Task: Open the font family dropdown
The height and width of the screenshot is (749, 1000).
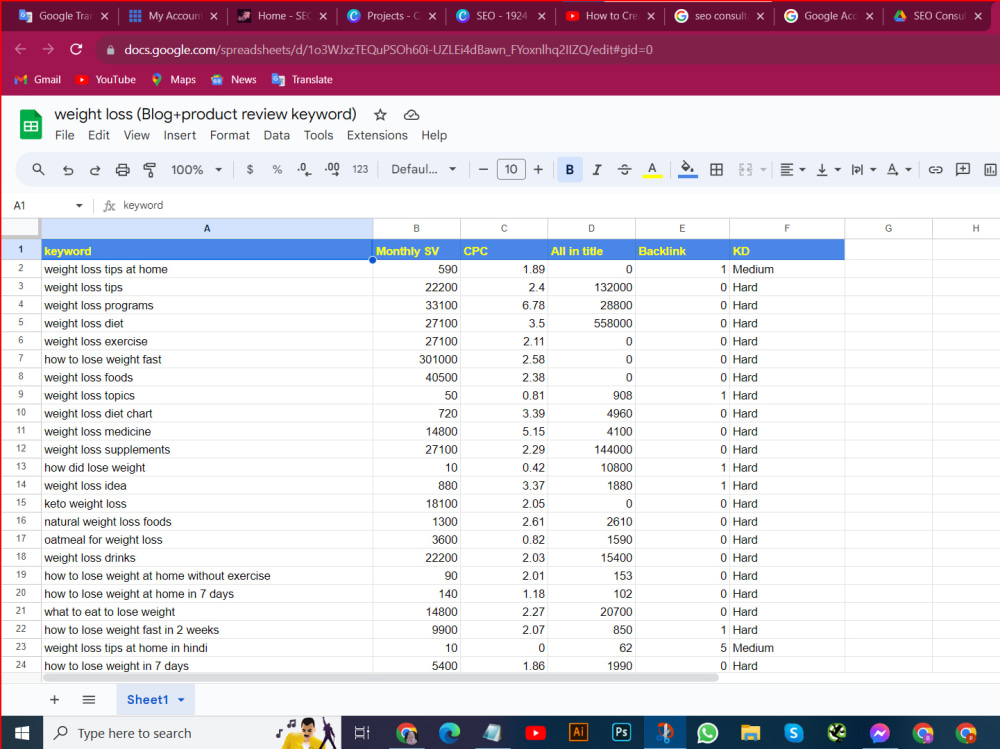Action: 423,170
